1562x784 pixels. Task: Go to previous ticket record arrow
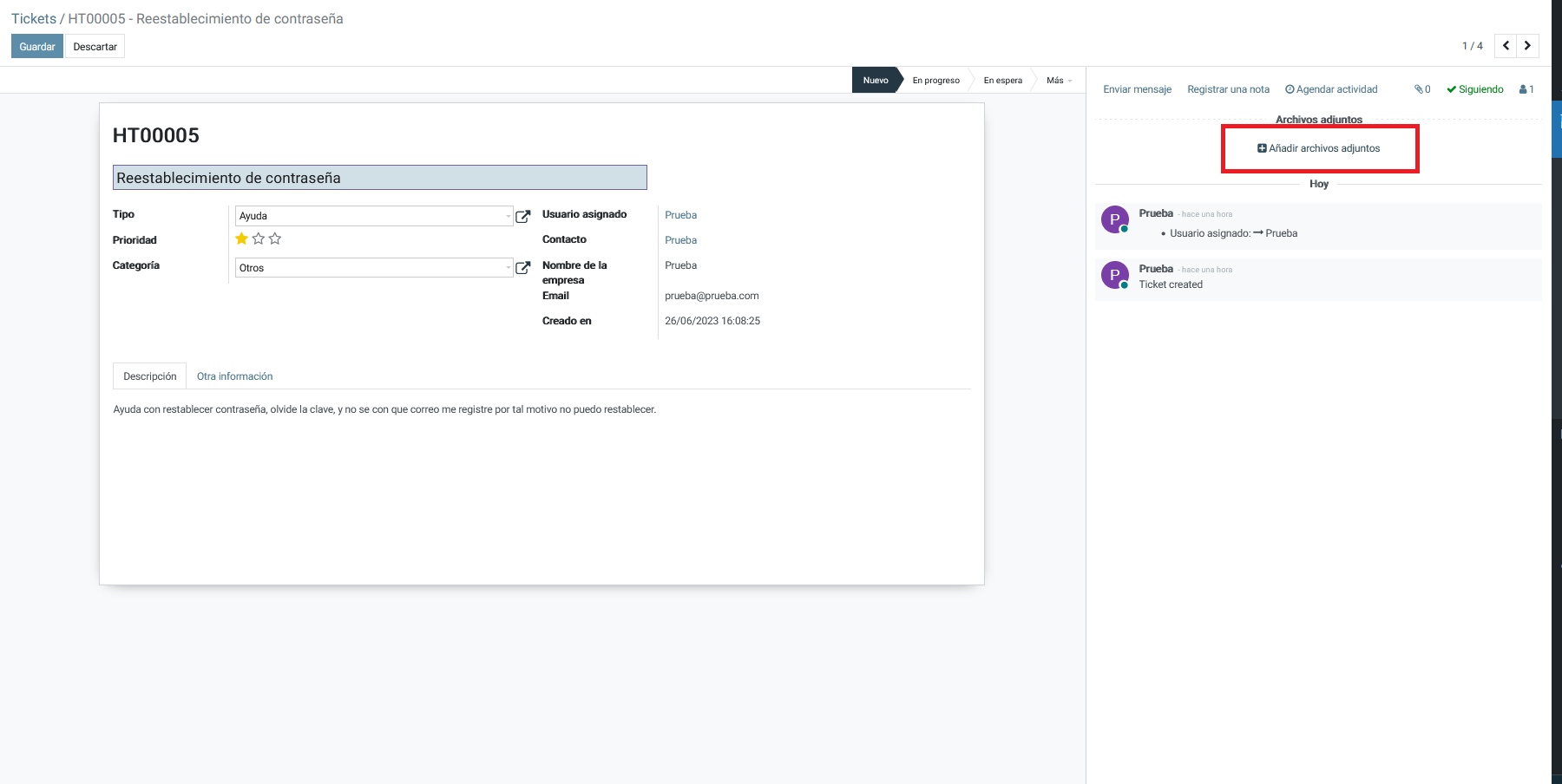pyautogui.click(x=1506, y=46)
